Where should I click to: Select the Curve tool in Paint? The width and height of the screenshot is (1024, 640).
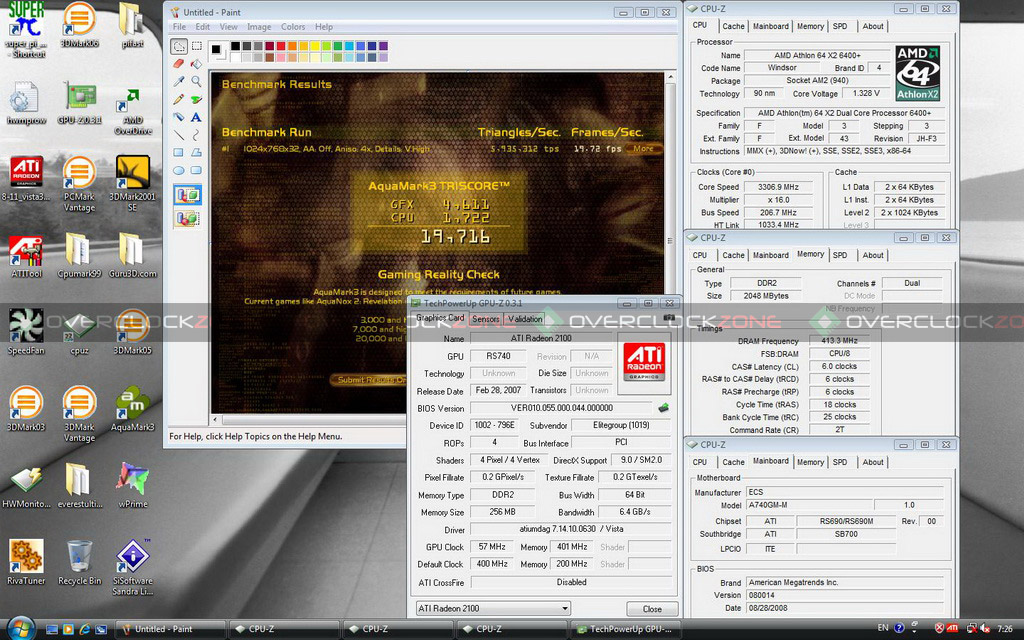point(196,135)
